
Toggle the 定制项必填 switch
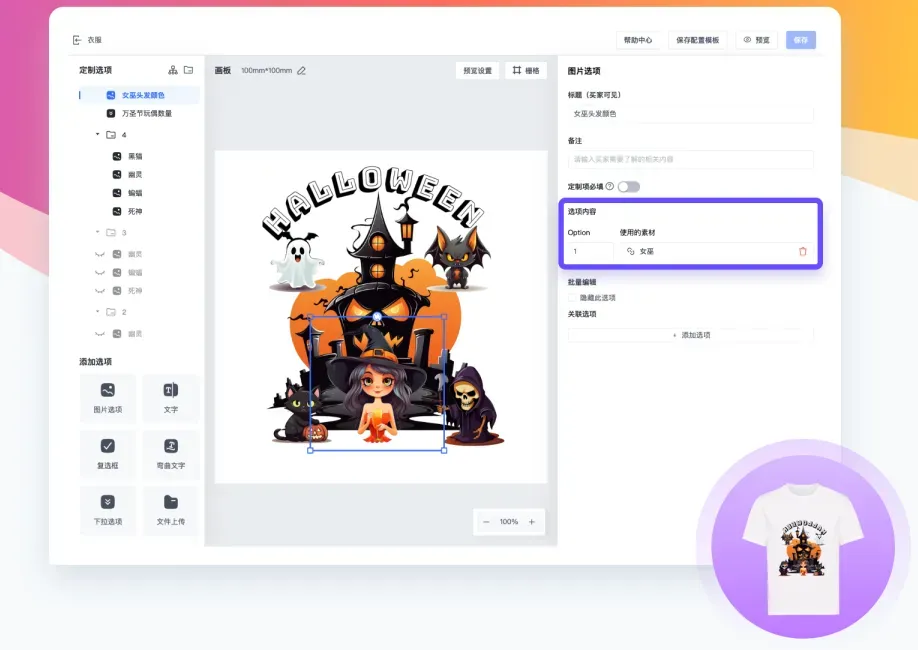tap(629, 186)
